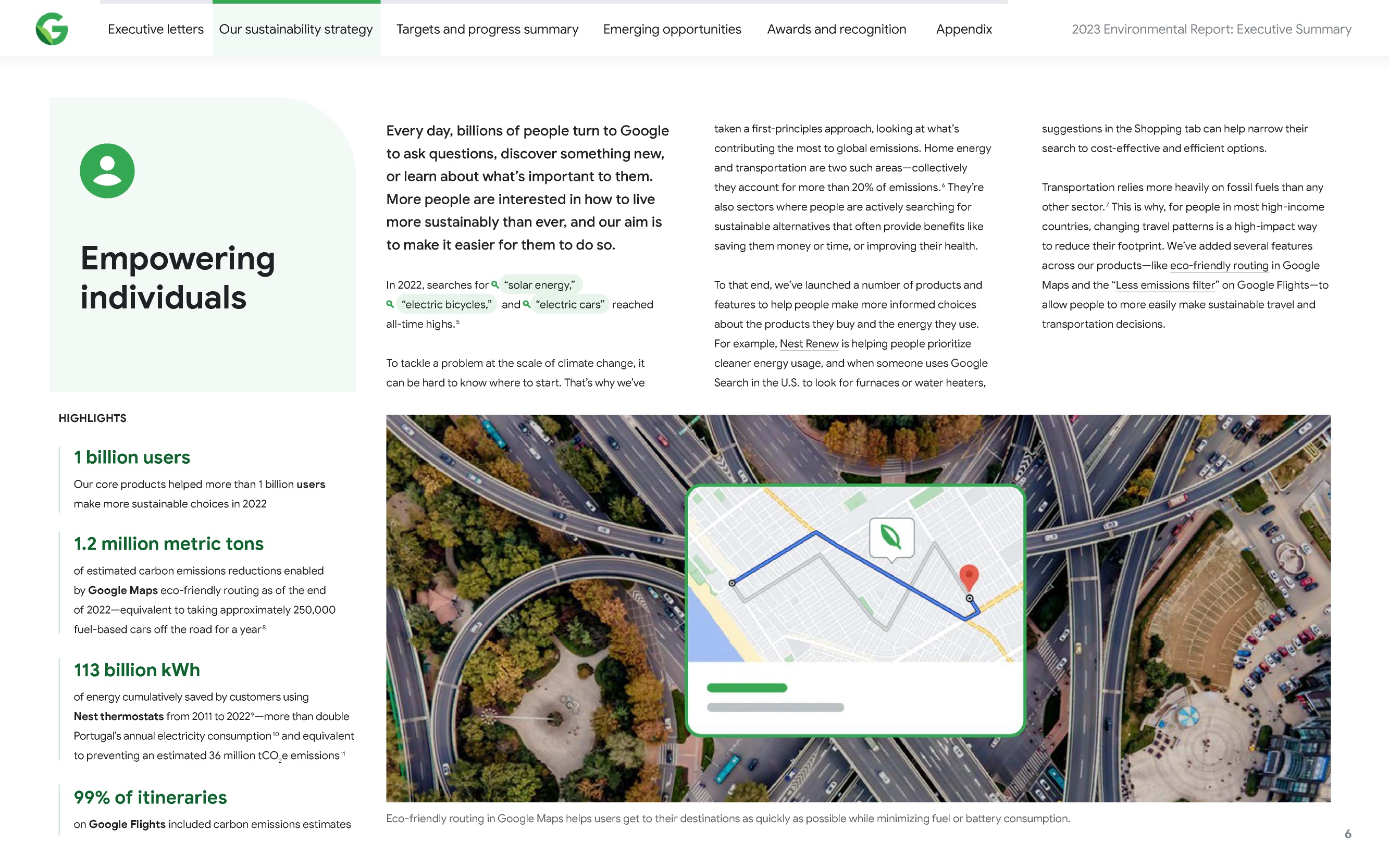The image size is (1389, 868).
Task: Click the search icon before "electric bicycles"
Action: pos(390,304)
